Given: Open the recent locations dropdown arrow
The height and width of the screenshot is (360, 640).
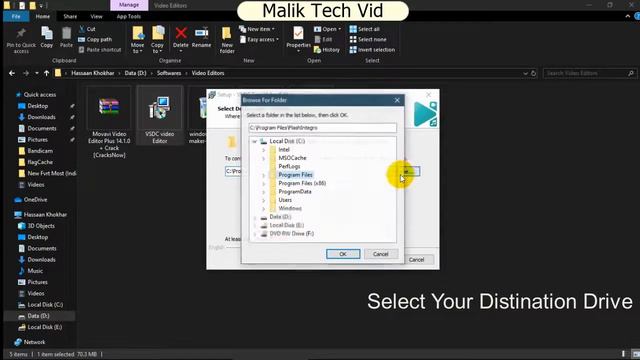Looking at the screenshot, I should point(37,73).
